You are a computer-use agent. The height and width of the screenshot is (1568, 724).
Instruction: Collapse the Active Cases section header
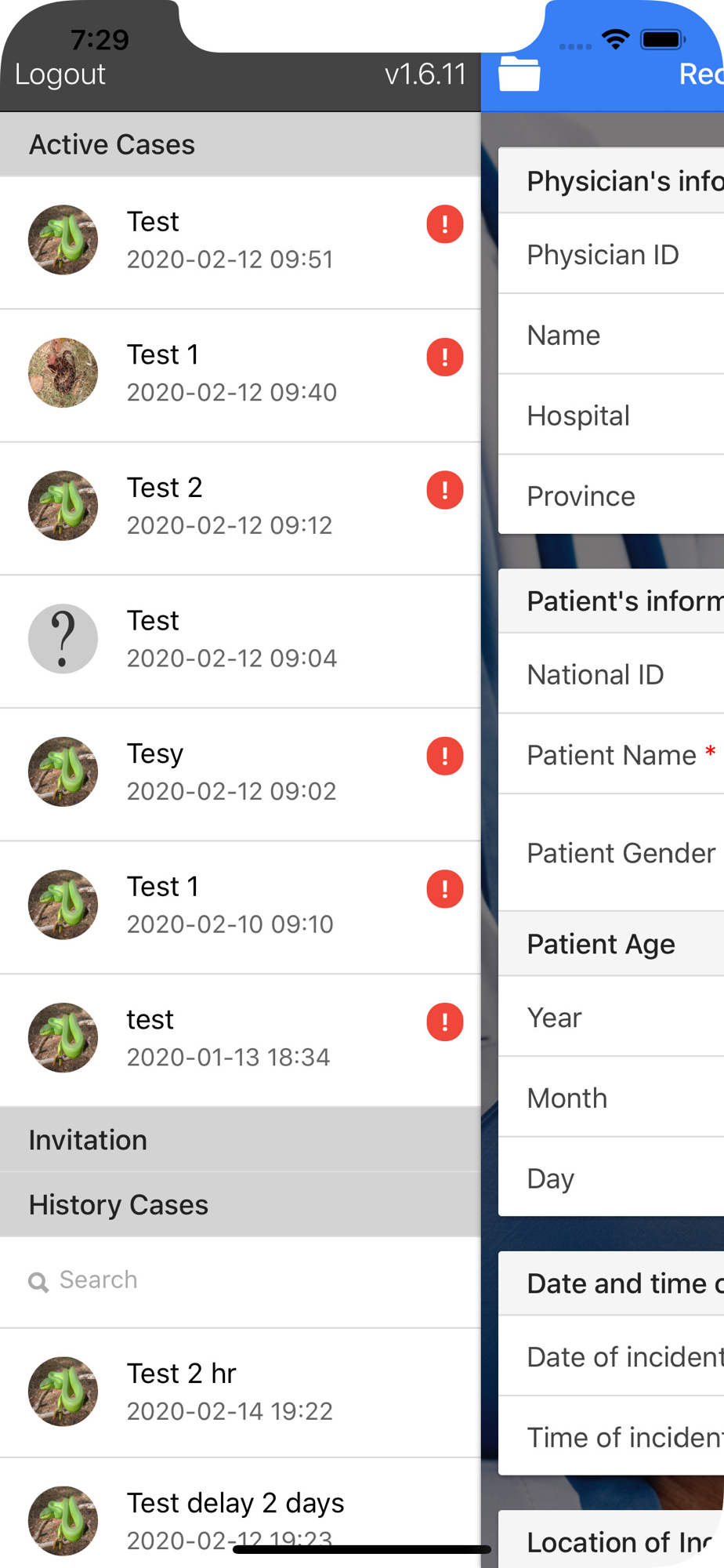tap(241, 144)
